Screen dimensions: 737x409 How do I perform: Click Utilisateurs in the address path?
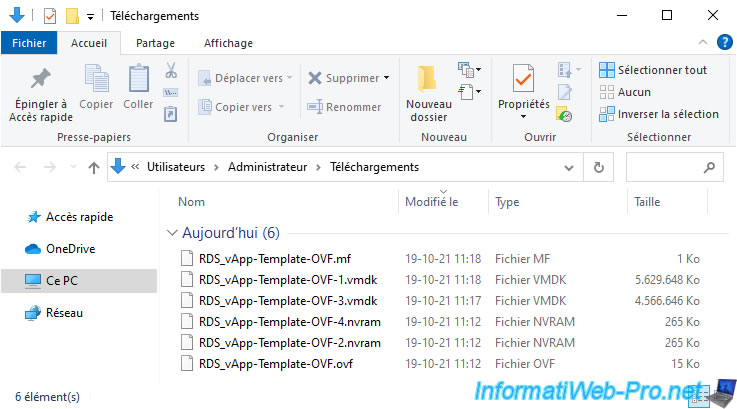pyautogui.click(x=176, y=167)
